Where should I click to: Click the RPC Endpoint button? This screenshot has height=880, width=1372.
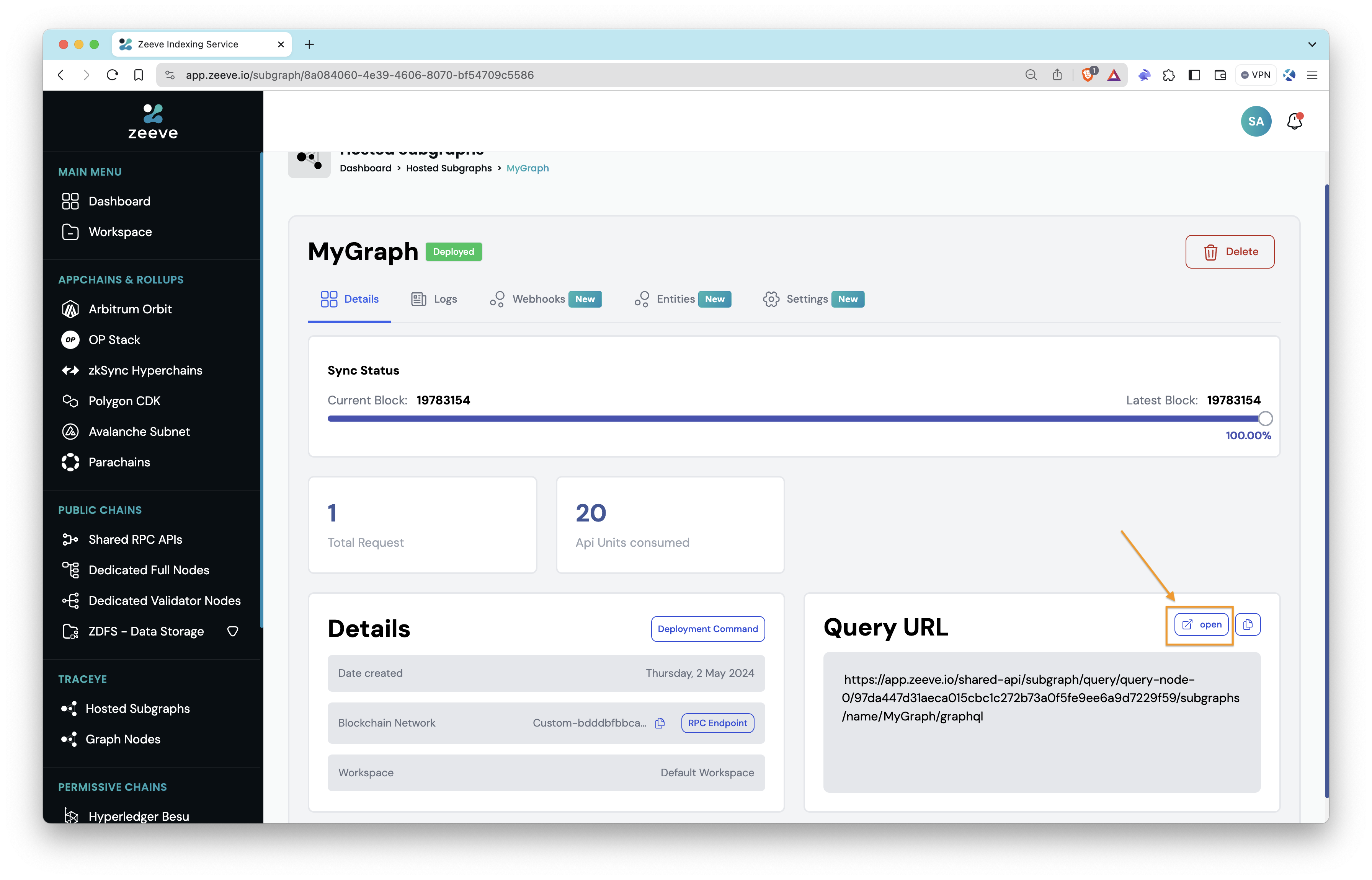[717, 723]
